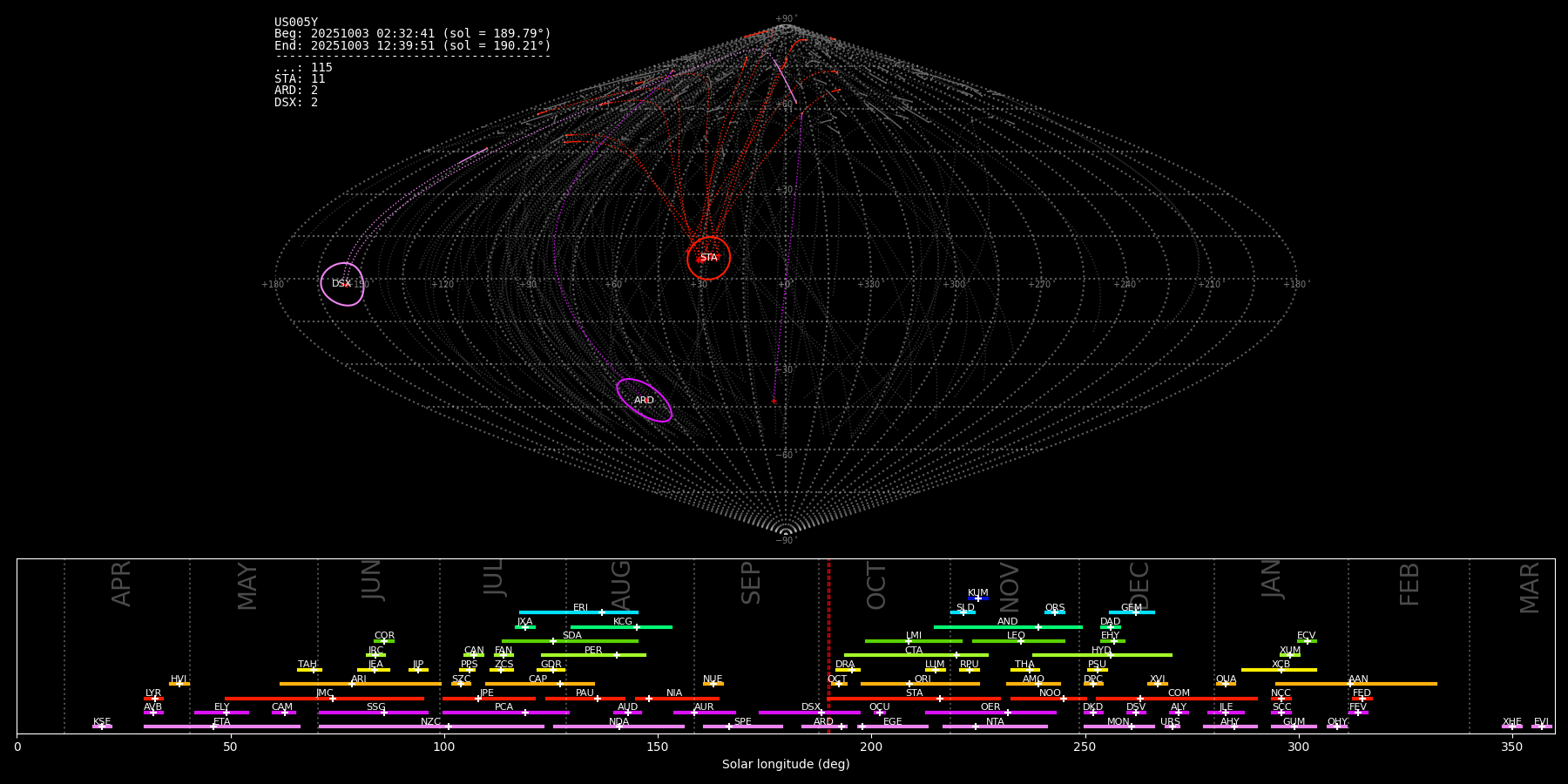Image resolution: width=1568 pixels, height=784 pixels.
Task: Select the ORI shower label in timeline
Action: pyautogui.click(x=923, y=679)
